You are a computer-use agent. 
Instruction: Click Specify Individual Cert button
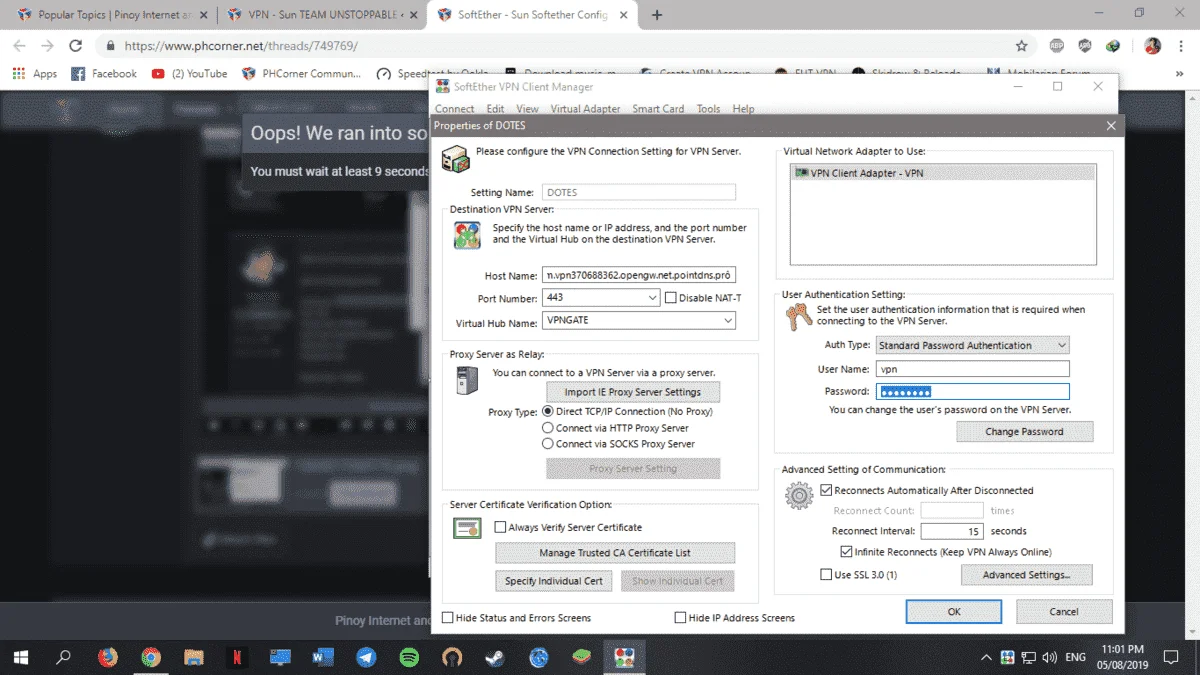pos(554,581)
